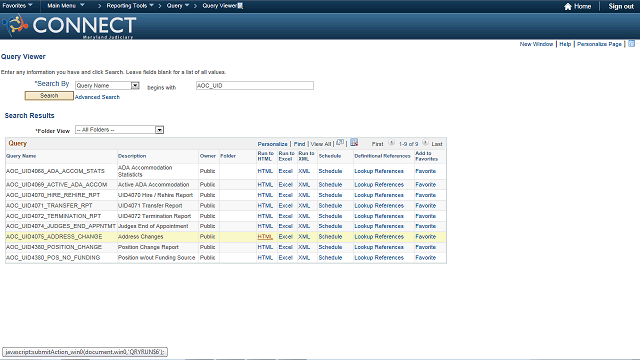Click the Query Viewer breadcrumb icon
The height and width of the screenshot is (360, 640).
(240, 6)
